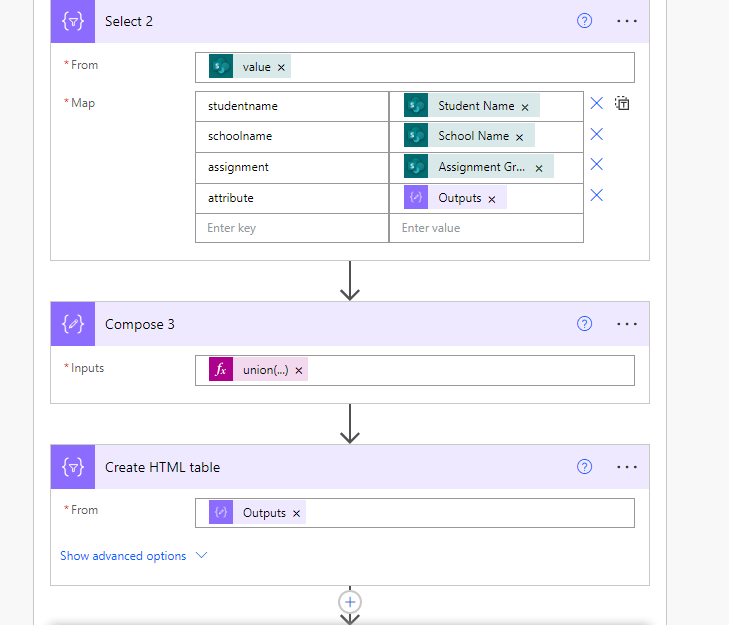
Task: Remove the union(...) expression token
Action: (x=299, y=371)
